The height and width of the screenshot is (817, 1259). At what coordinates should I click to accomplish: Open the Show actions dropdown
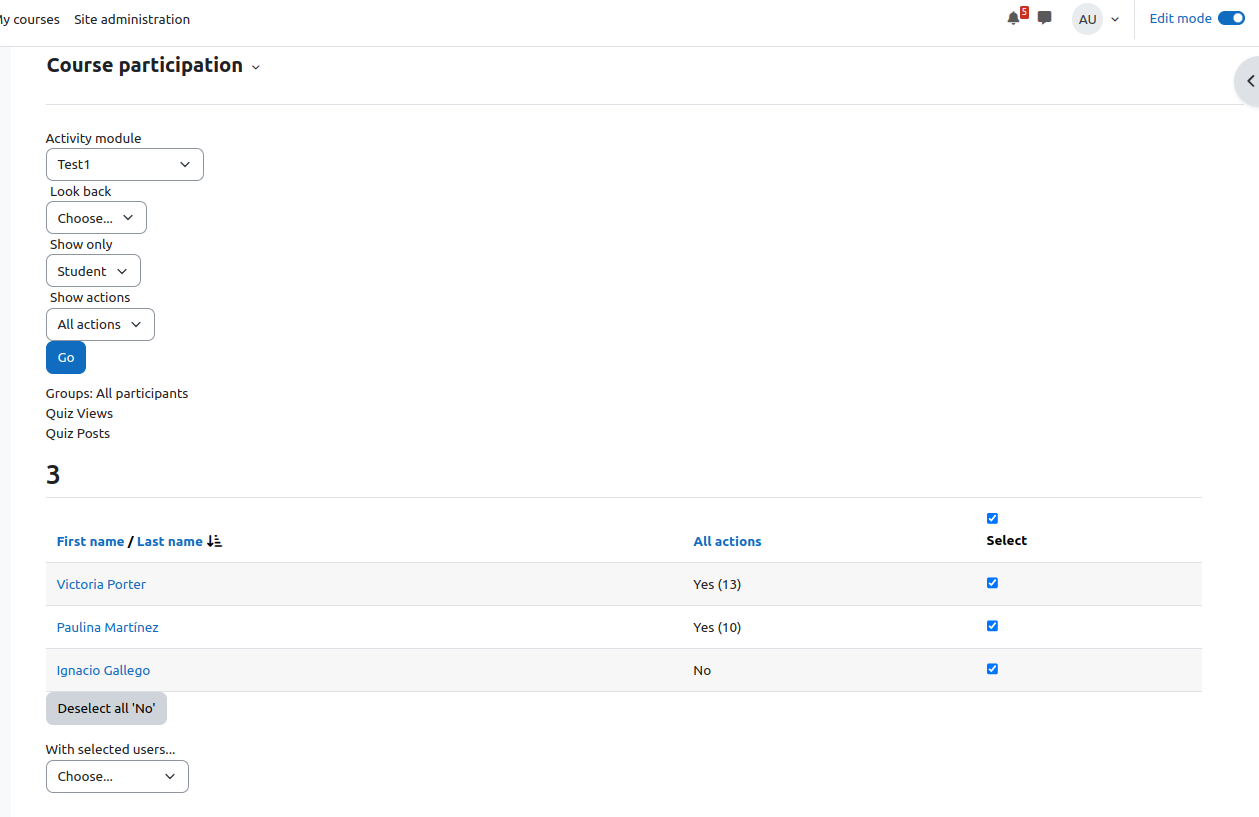pos(100,324)
